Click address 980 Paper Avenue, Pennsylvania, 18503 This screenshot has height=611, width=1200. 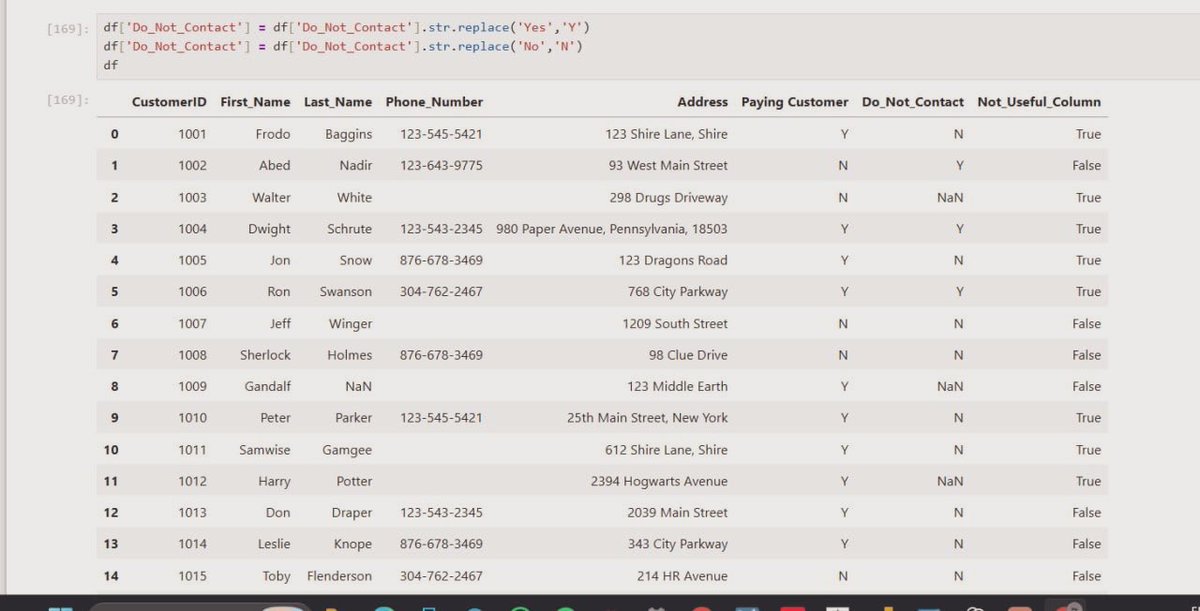click(612, 229)
